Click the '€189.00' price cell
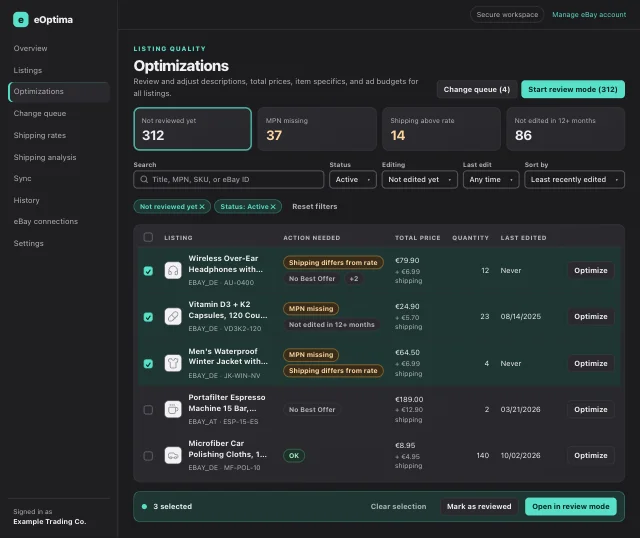 click(409, 399)
